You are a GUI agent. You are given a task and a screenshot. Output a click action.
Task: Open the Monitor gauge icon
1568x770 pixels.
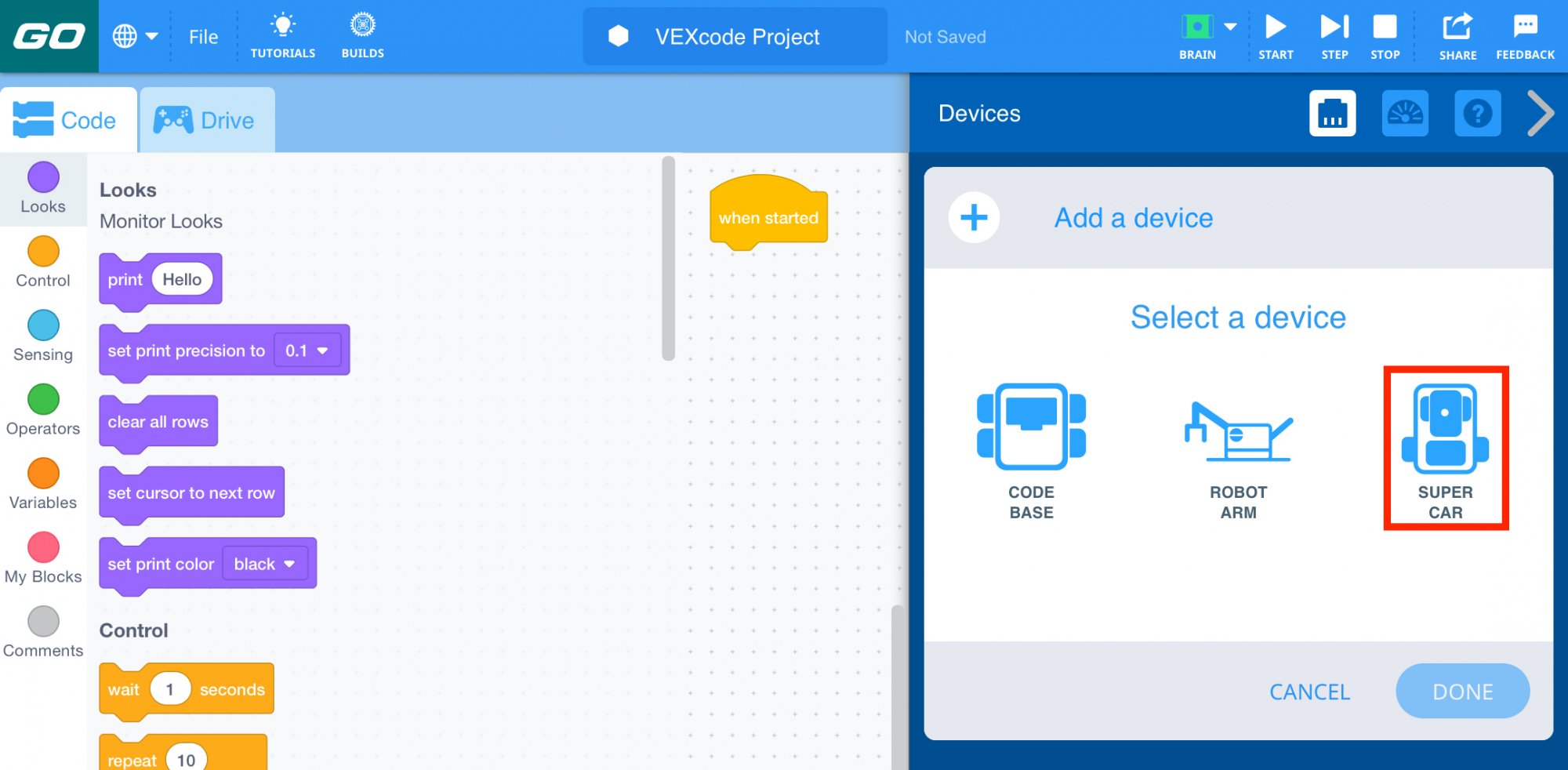click(x=1405, y=114)
